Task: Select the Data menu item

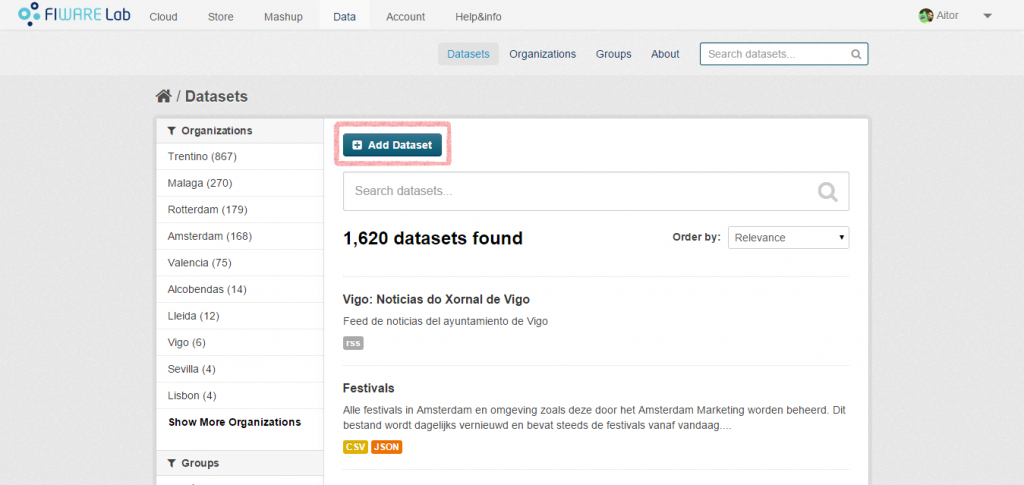Action: [x=344, y=17]
